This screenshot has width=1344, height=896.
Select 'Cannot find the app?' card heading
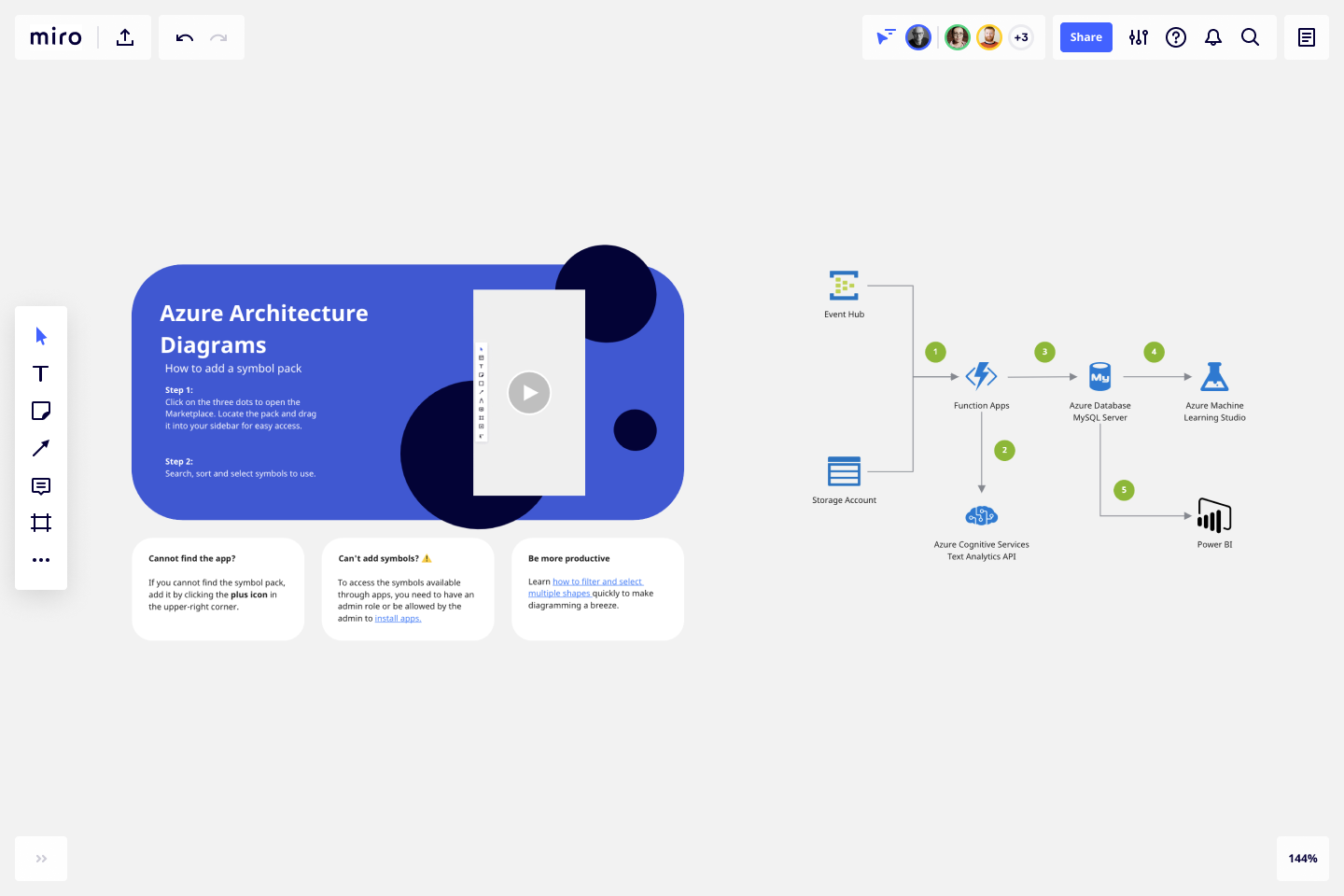(x=192, y=558)
